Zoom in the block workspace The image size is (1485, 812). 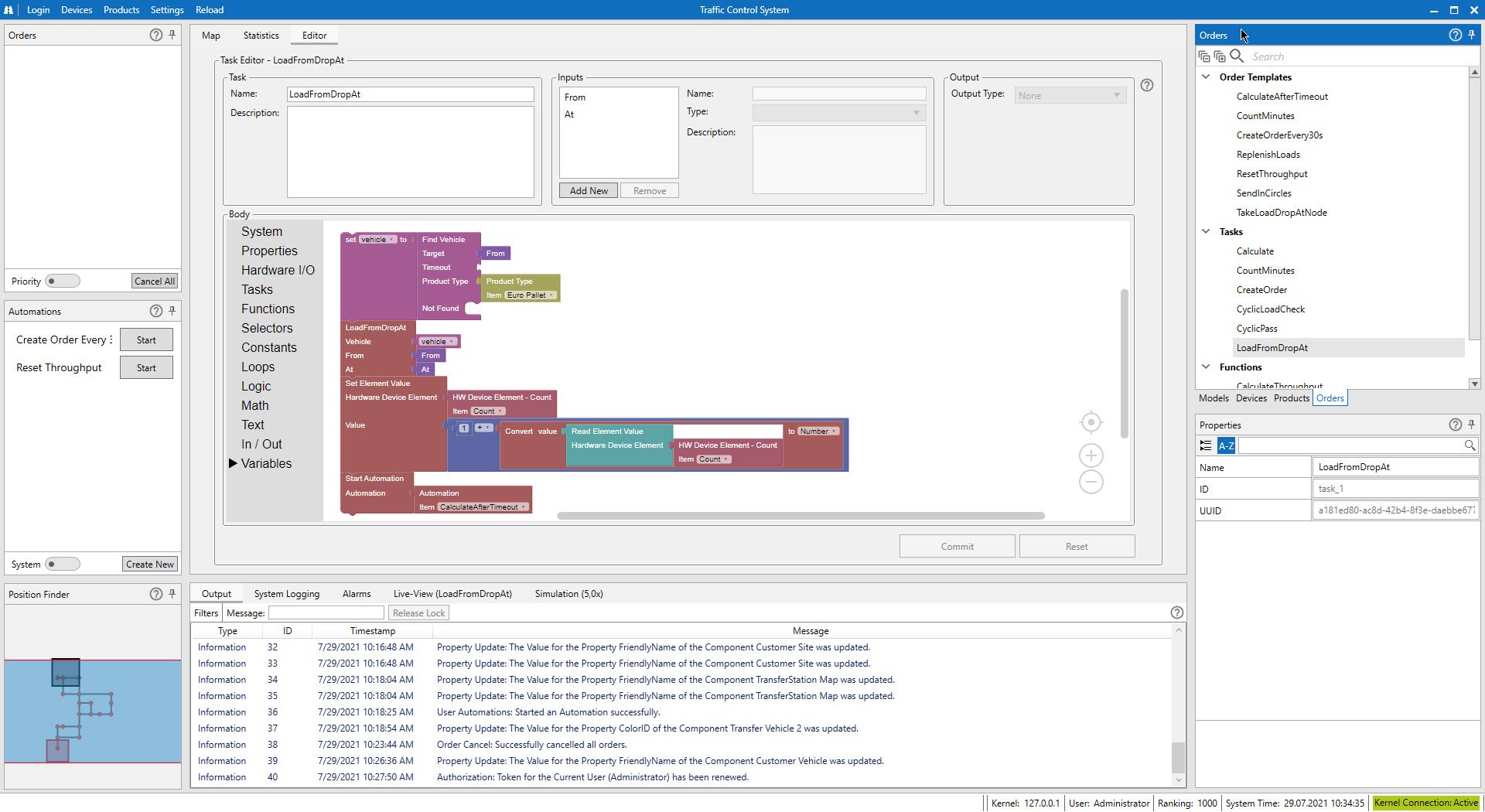click(x=1091, y=455)
